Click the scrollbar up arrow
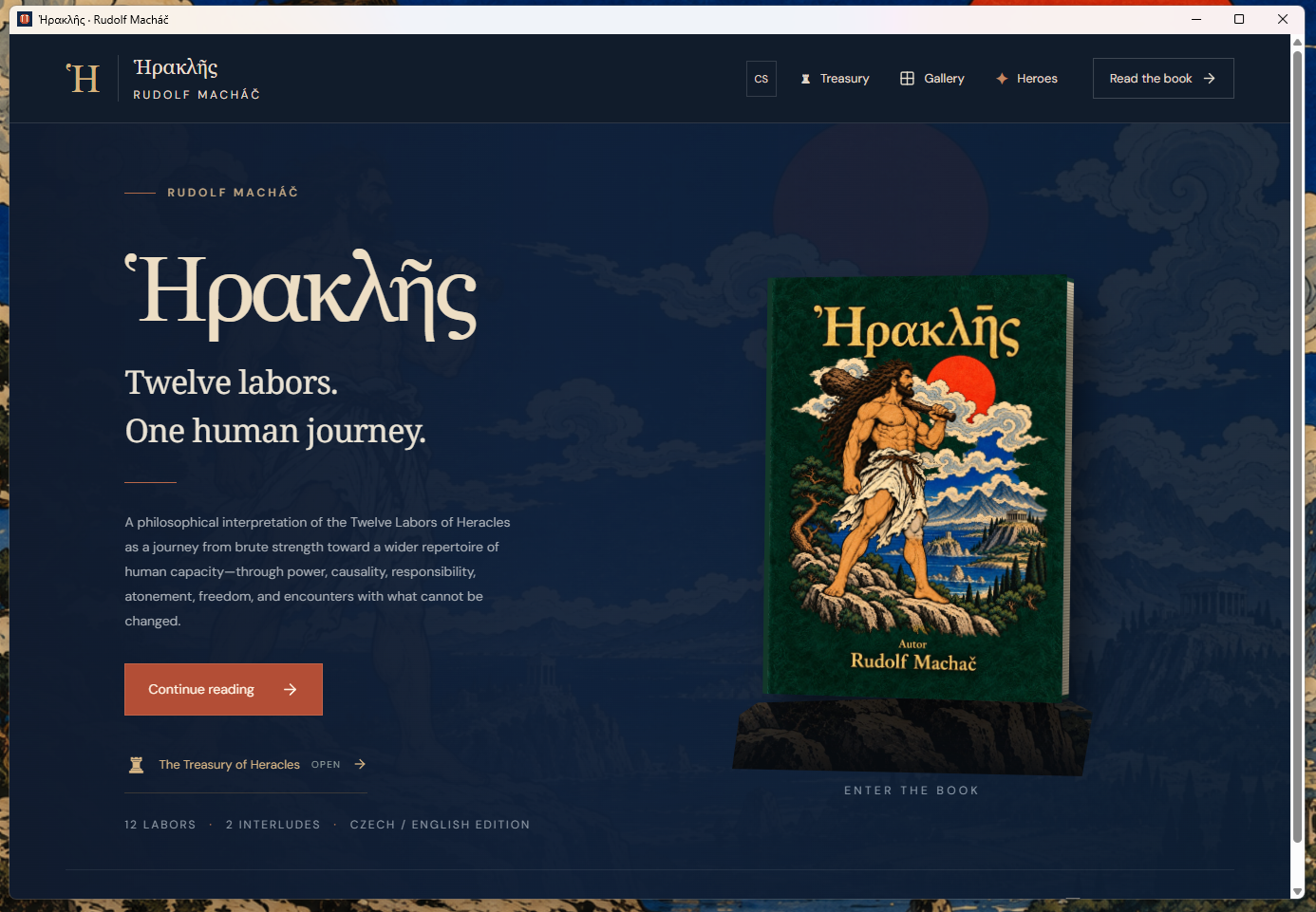Screen dimensions: 1316x912 1298,42
